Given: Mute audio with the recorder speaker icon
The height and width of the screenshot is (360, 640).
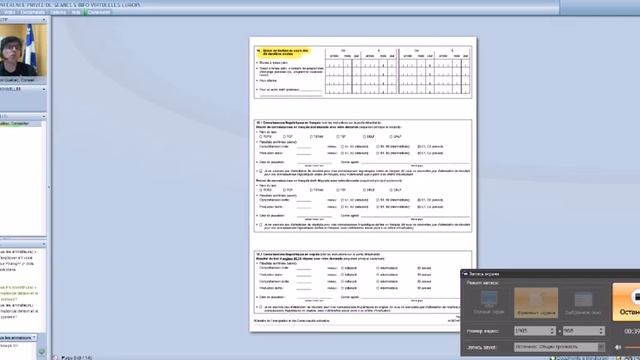Looking at the screenshot, I should 618,347.
